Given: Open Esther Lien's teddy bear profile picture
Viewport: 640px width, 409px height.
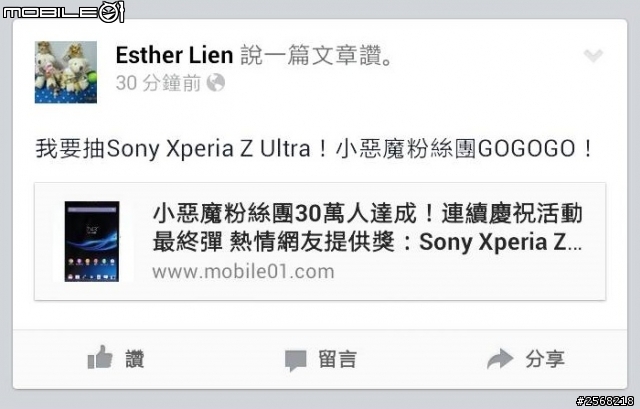Looking at the screenshot, I should [x=66, y=72].
